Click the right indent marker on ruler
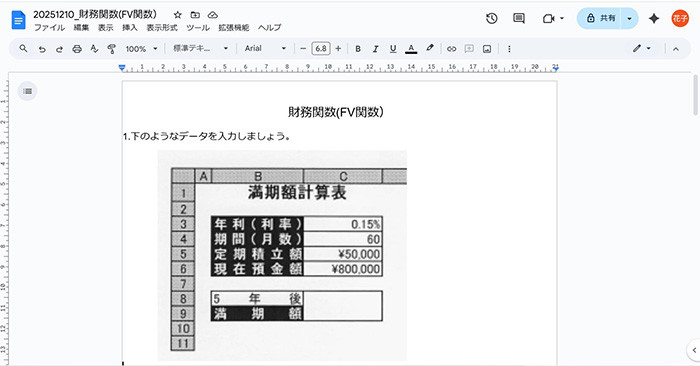 click(556, 68)
